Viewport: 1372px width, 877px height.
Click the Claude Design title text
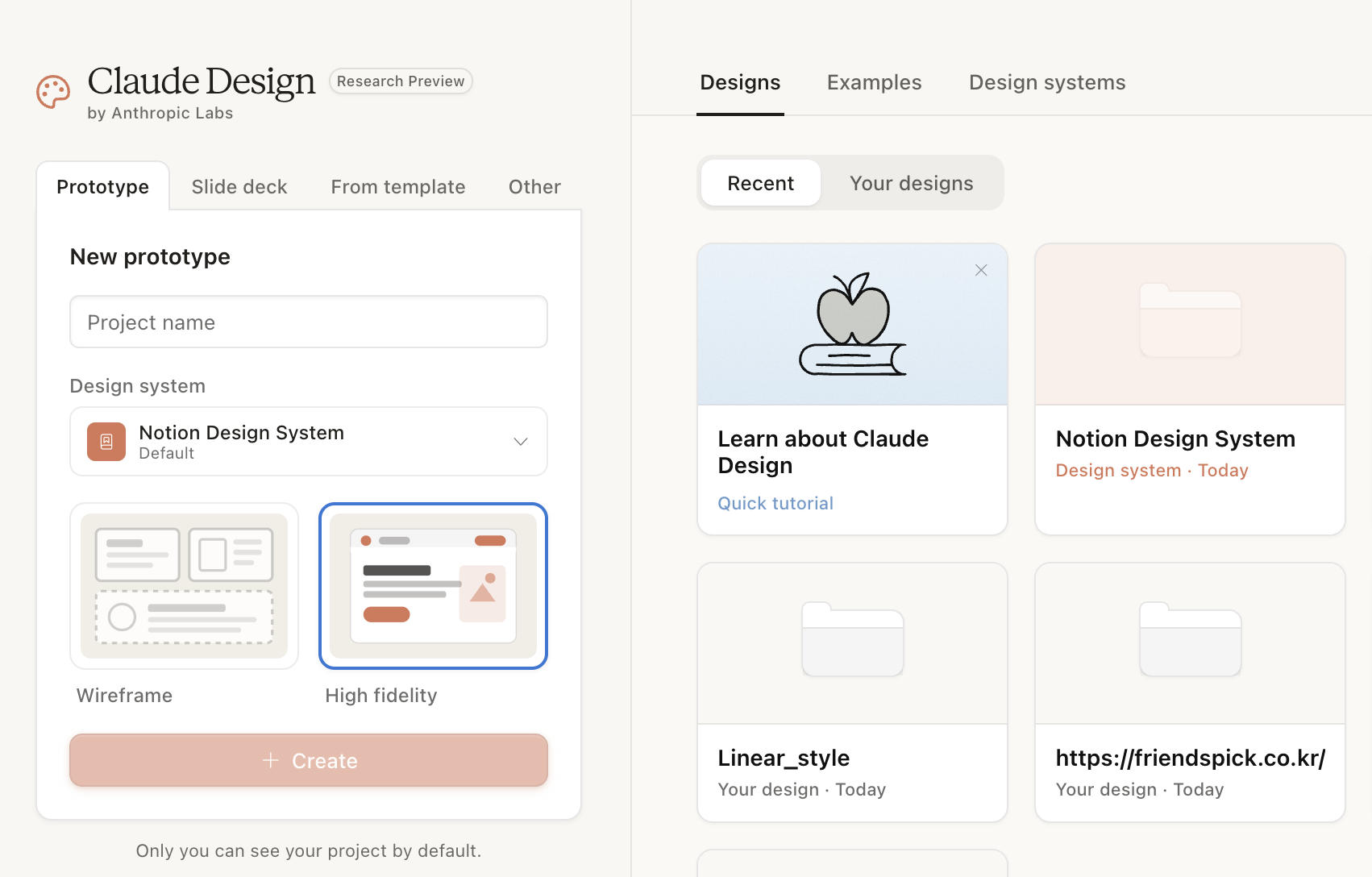pos(202,81)
